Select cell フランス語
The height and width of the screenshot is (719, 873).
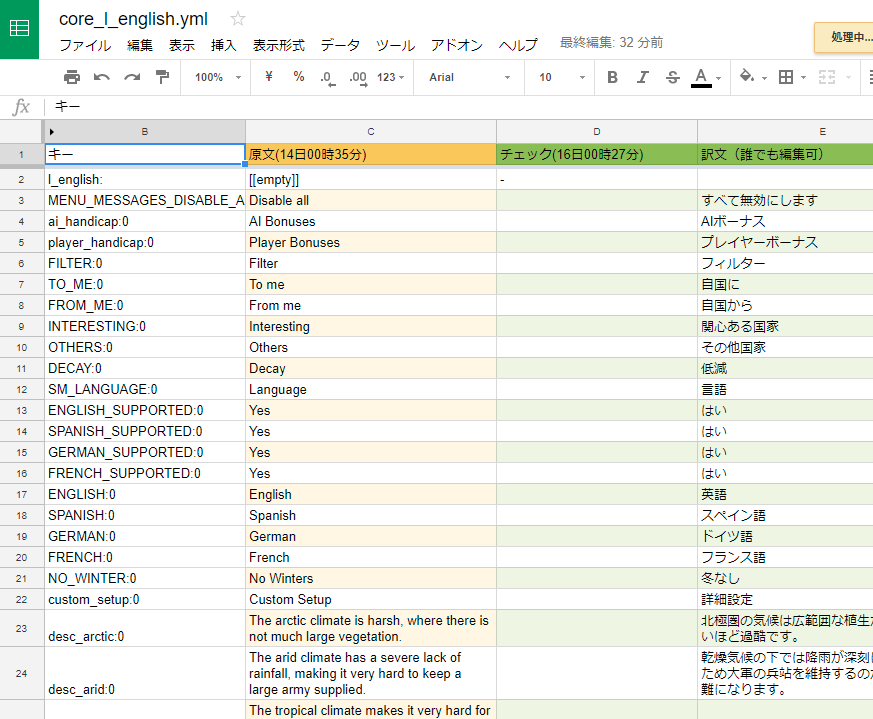(785, 557)
